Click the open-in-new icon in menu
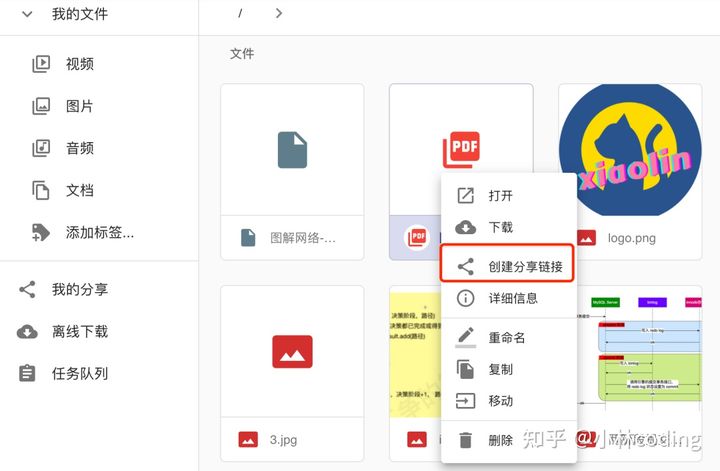Viewport: 720px width, 471px height. 466,196
